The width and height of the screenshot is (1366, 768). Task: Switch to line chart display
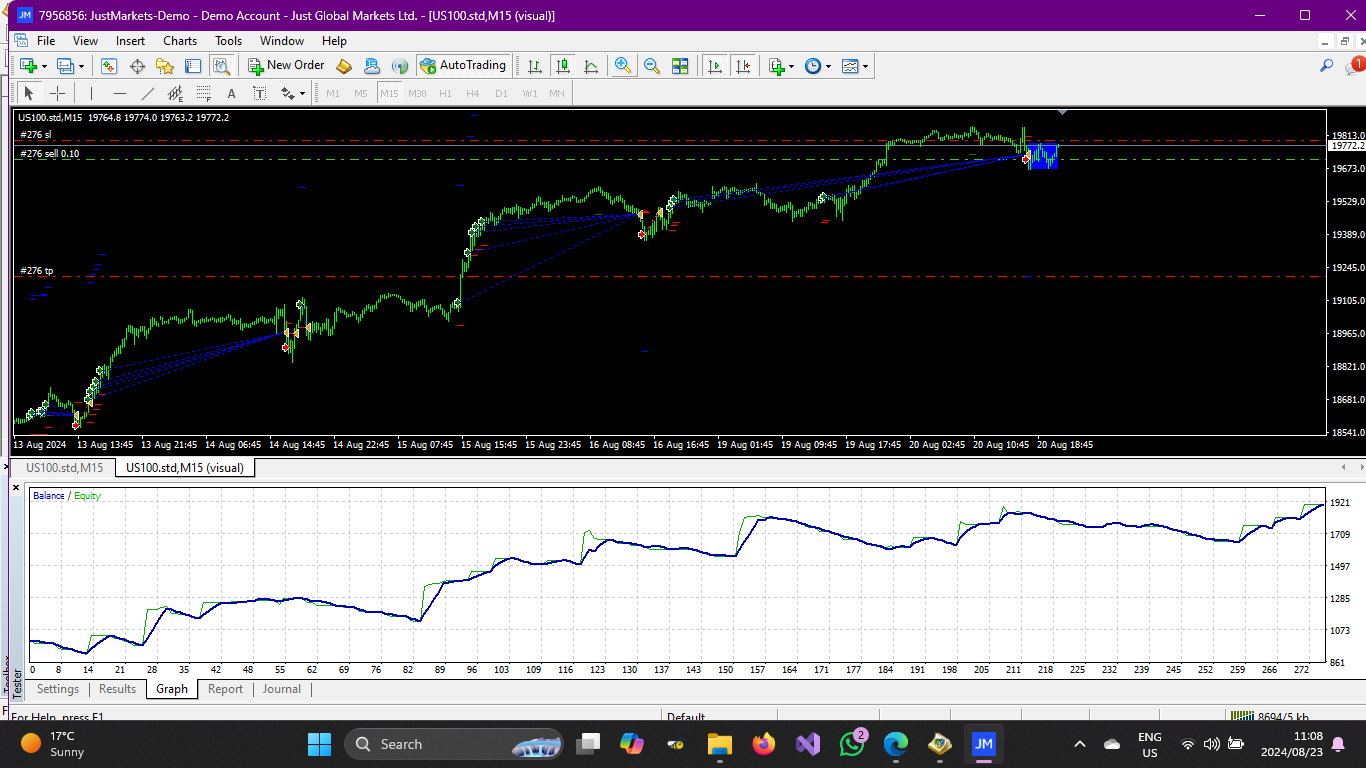point(591,66)
